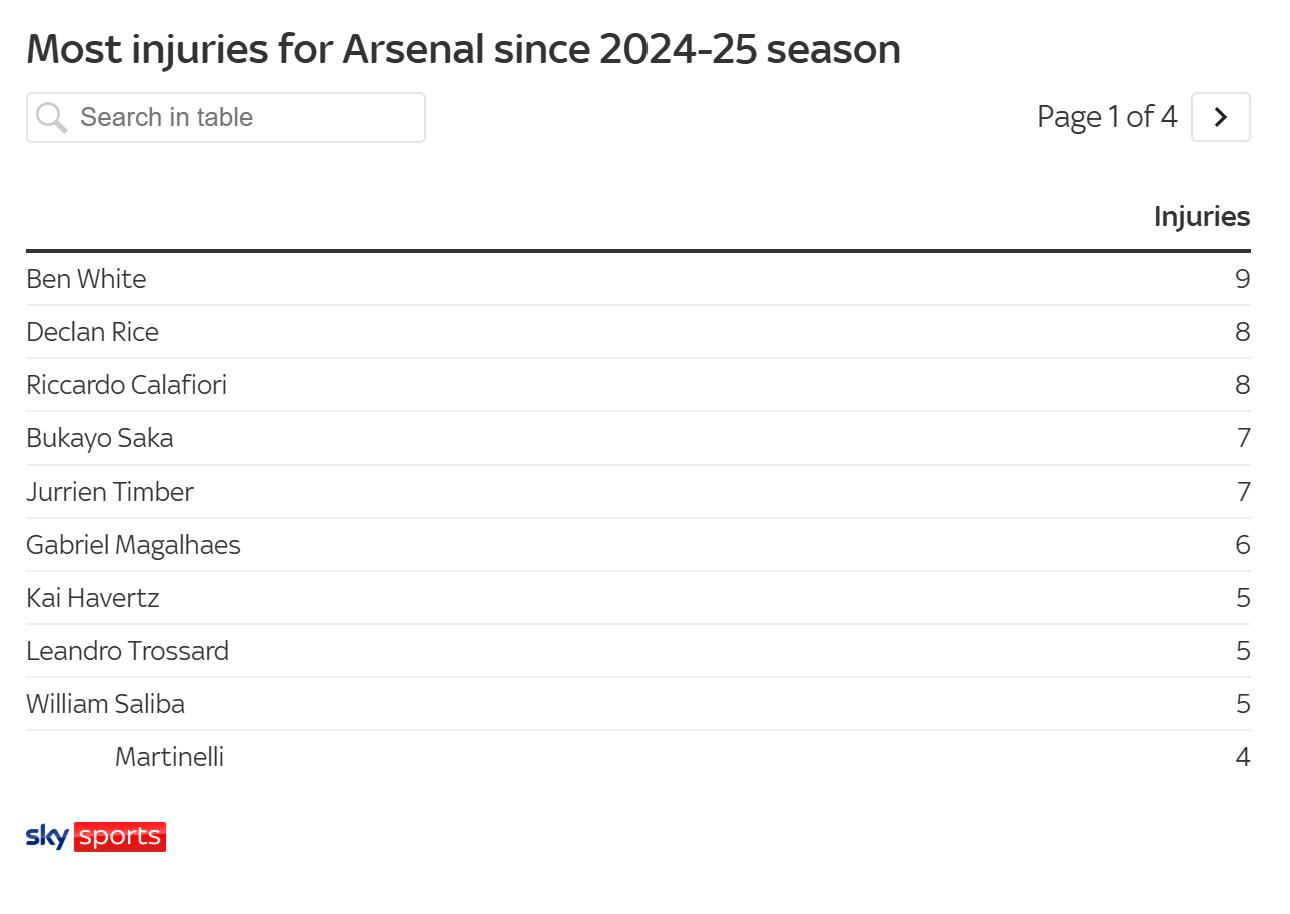The image size is (1290, 914).
Task: Select the Leandro Trossard entry
Action: click(127, 651)
